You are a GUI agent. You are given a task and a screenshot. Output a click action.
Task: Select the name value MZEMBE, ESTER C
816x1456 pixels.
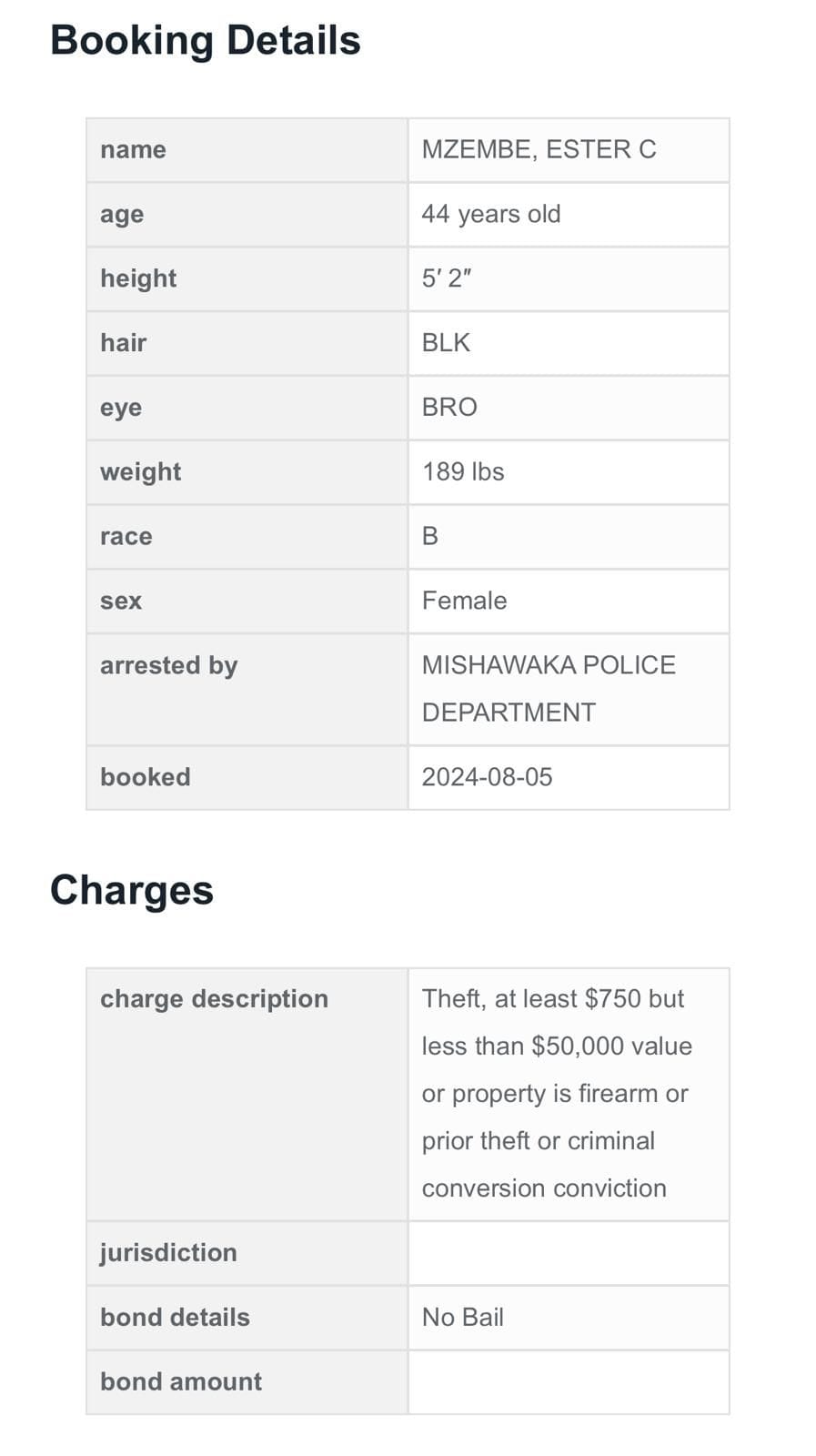pyautogui.click(x=539, y=149)
